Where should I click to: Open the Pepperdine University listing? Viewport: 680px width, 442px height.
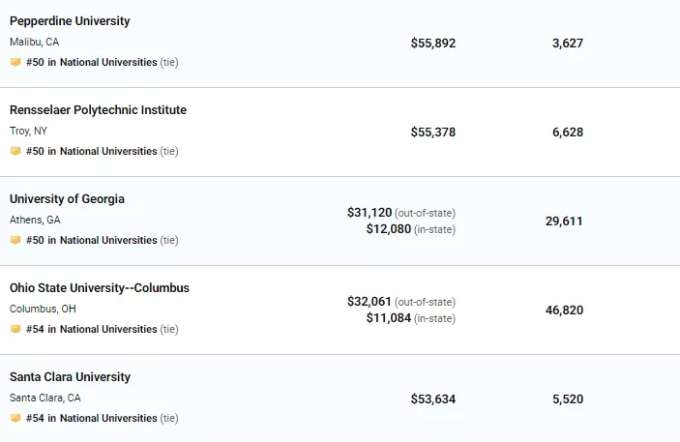70,21
